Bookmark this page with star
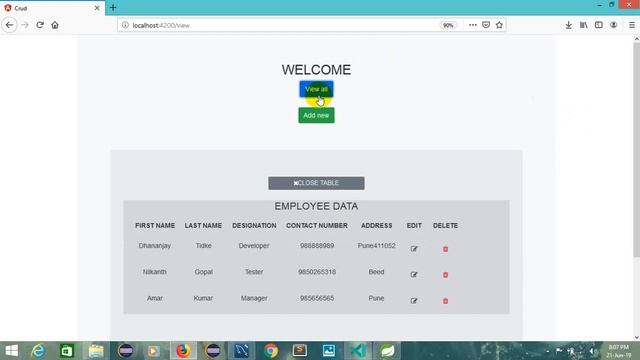Image resolution: width=640 pixels, height=360 pixels. [499, 25]
